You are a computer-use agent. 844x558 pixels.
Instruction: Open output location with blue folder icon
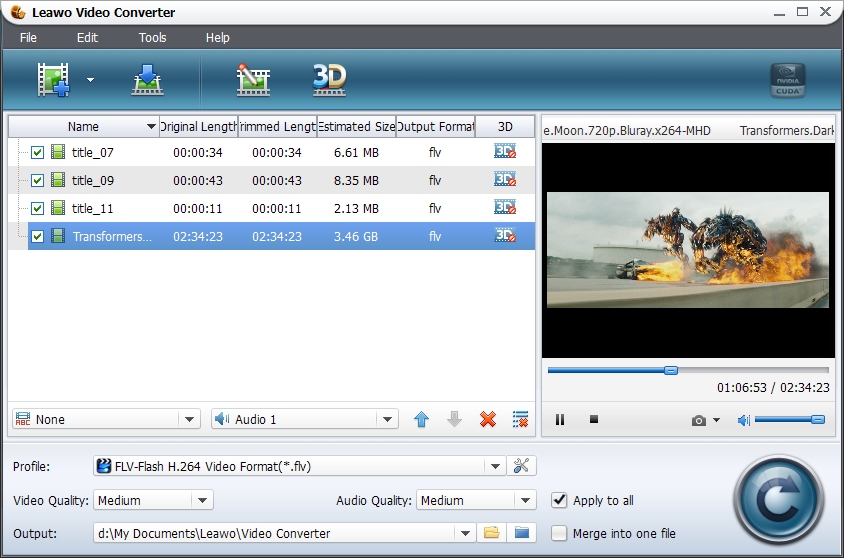[522, 533]
